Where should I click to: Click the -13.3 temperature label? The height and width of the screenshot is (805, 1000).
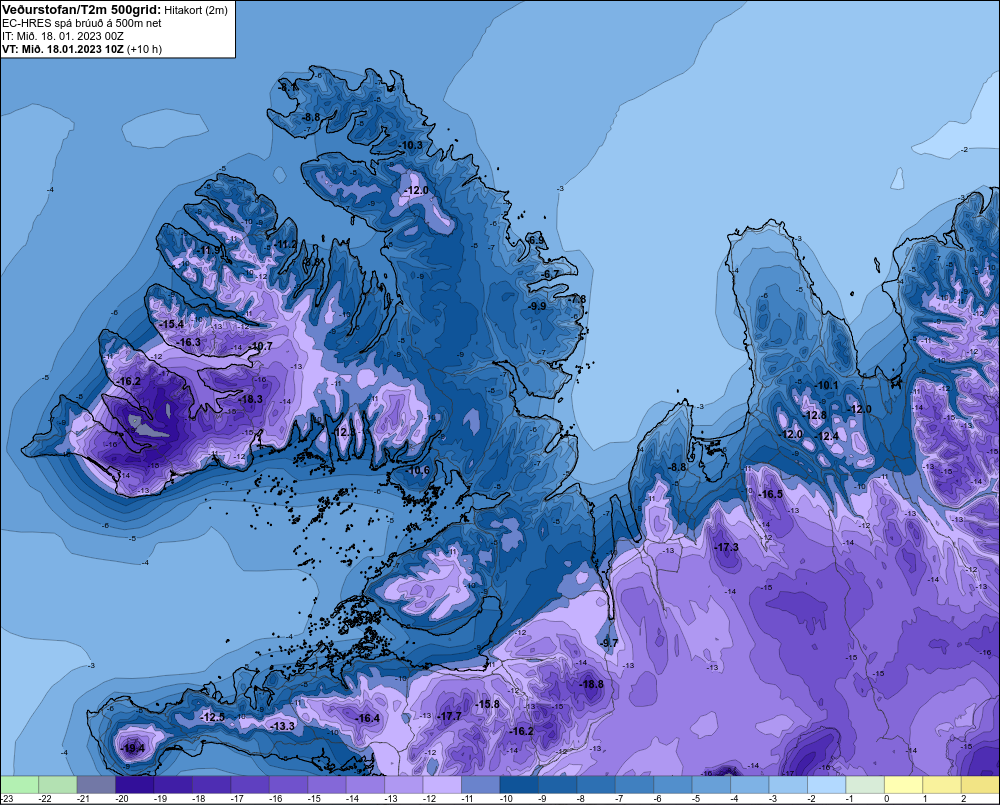tap(283, 726)
